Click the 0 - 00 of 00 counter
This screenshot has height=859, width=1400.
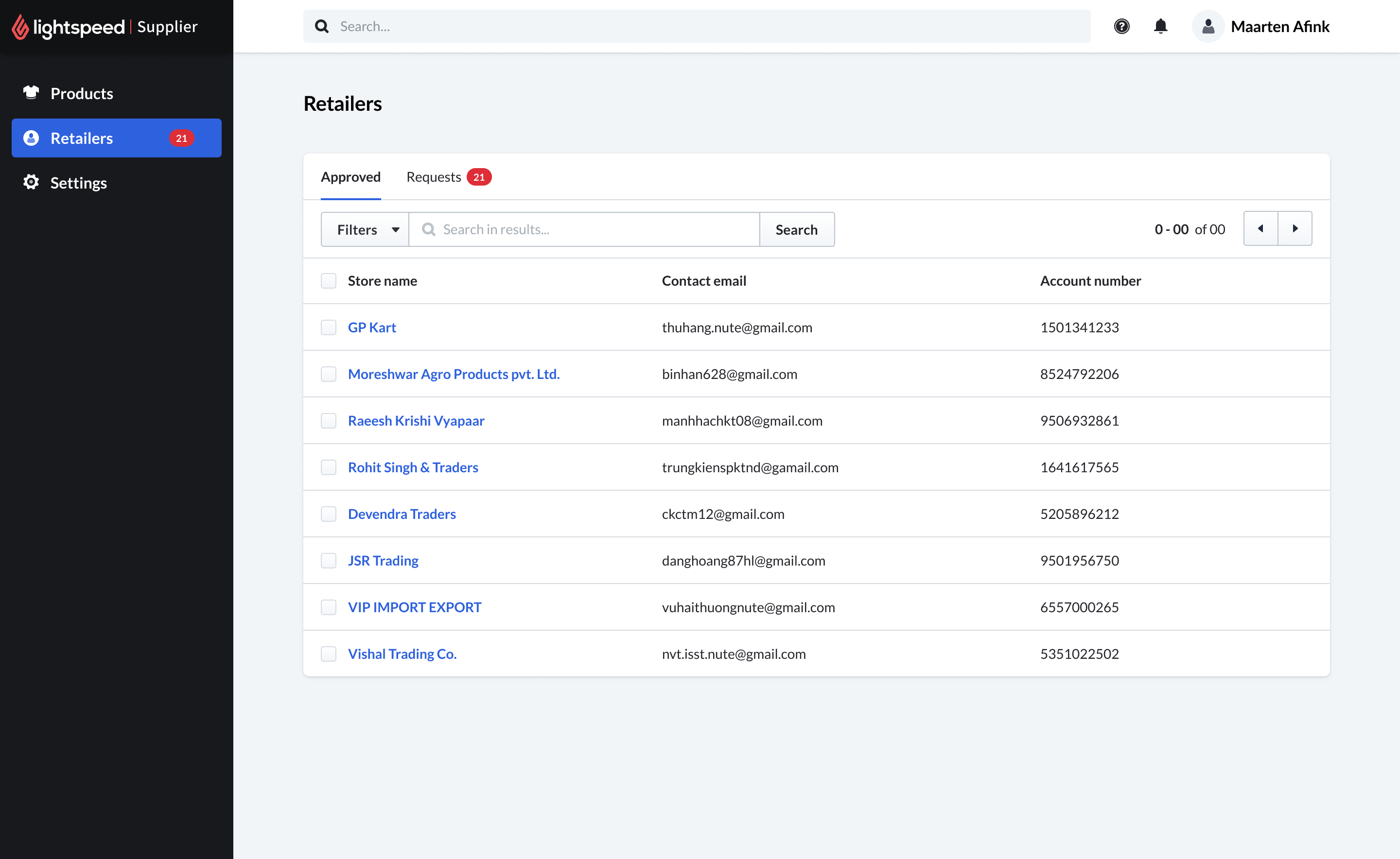pos(1190,229)
